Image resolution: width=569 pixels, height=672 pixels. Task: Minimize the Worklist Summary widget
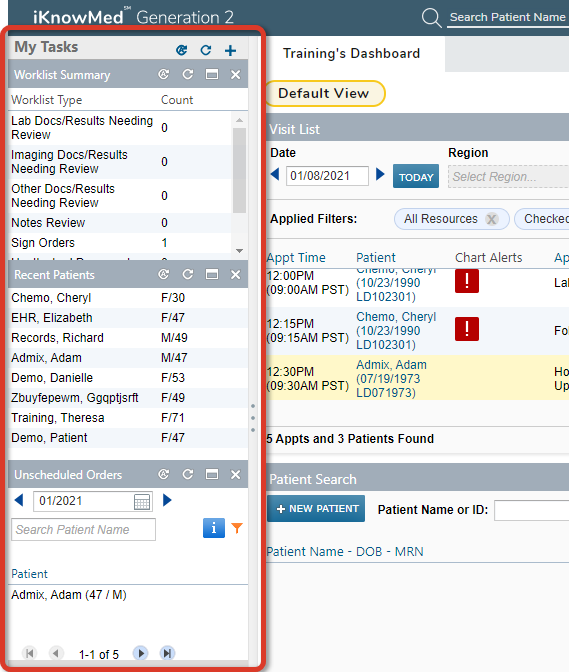pyautogui.click(x=212, y=75)
